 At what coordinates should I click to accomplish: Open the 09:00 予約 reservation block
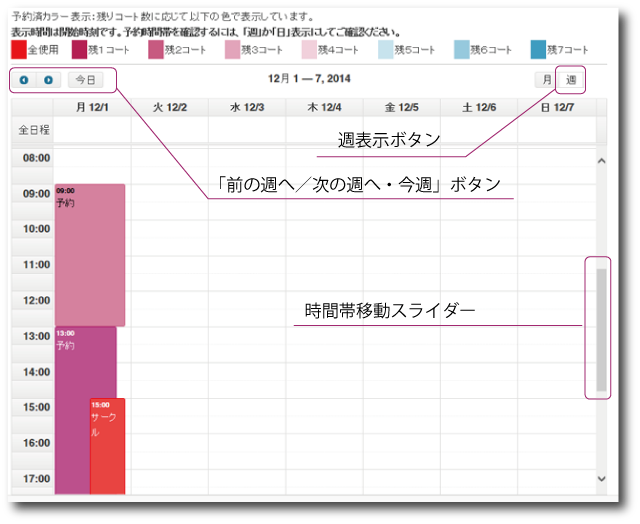(x=90, y=255)
